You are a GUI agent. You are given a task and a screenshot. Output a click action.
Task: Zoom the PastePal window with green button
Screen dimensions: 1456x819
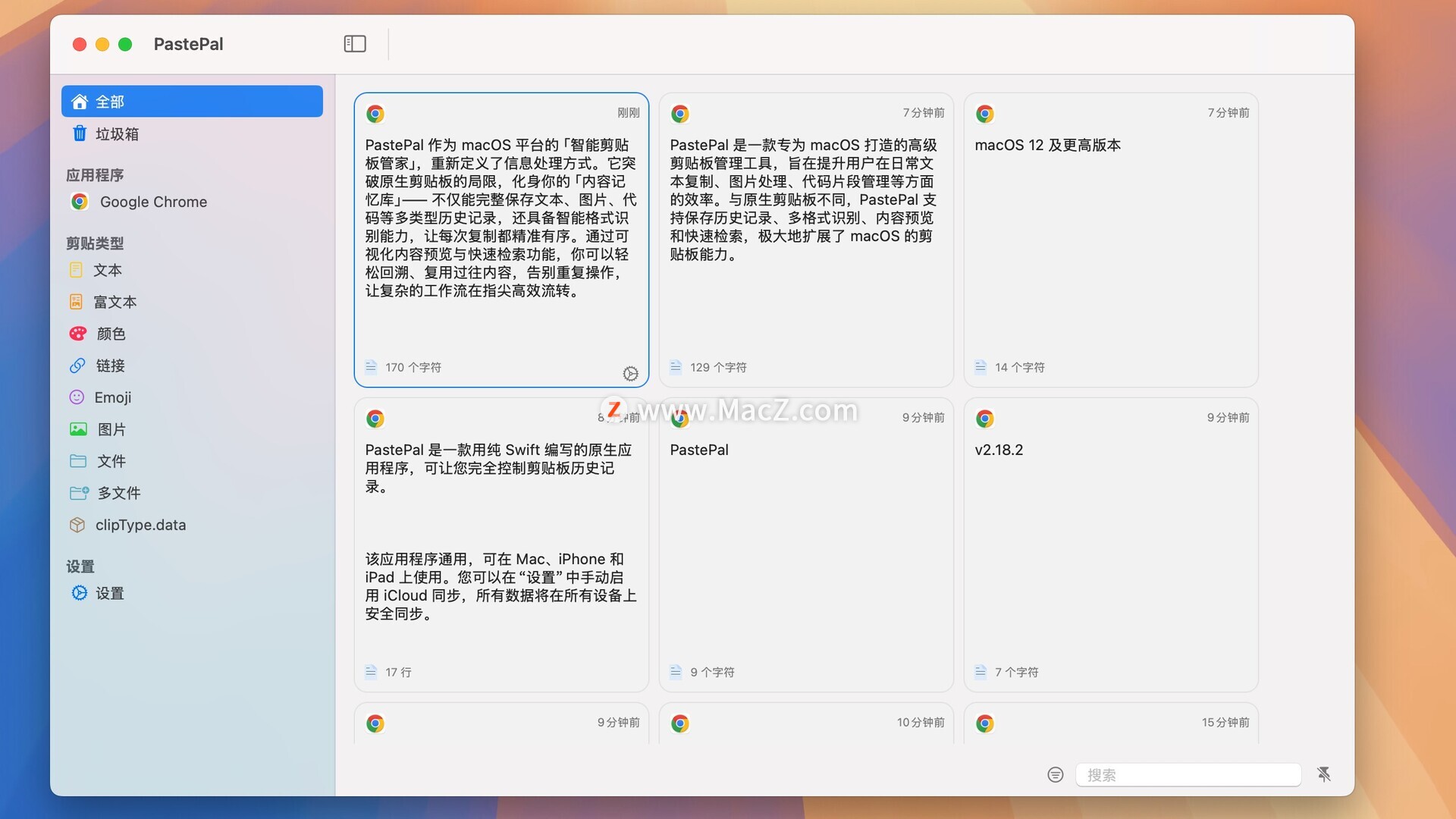125,44
